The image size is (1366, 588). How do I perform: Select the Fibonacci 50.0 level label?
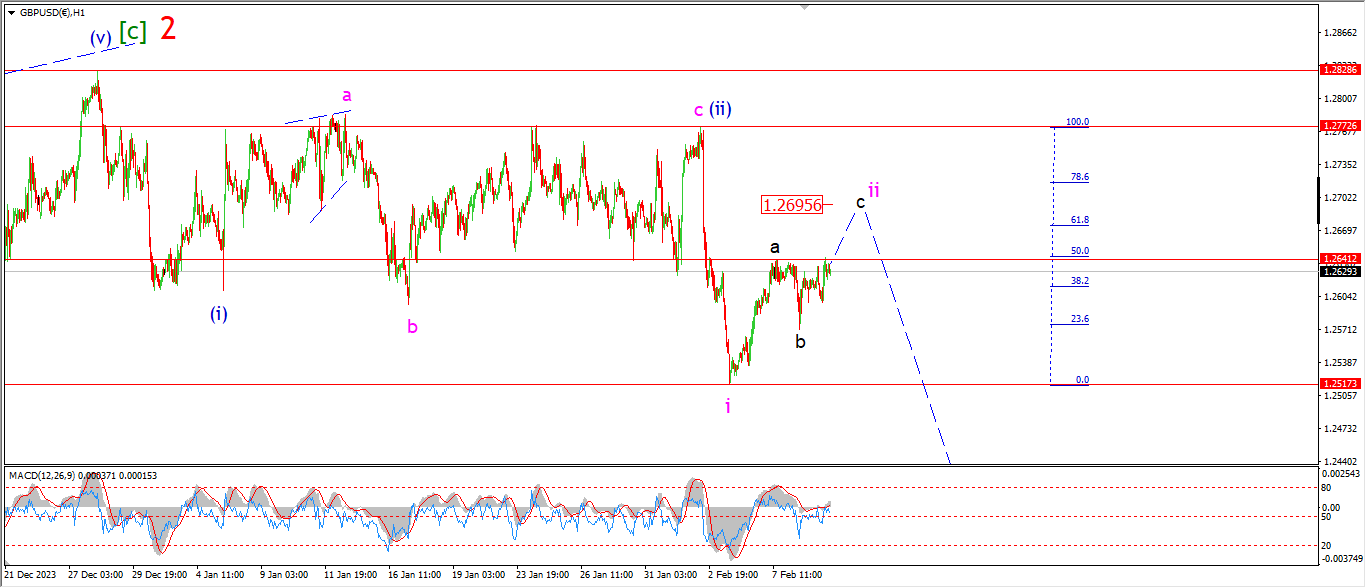click(1080, 251)
